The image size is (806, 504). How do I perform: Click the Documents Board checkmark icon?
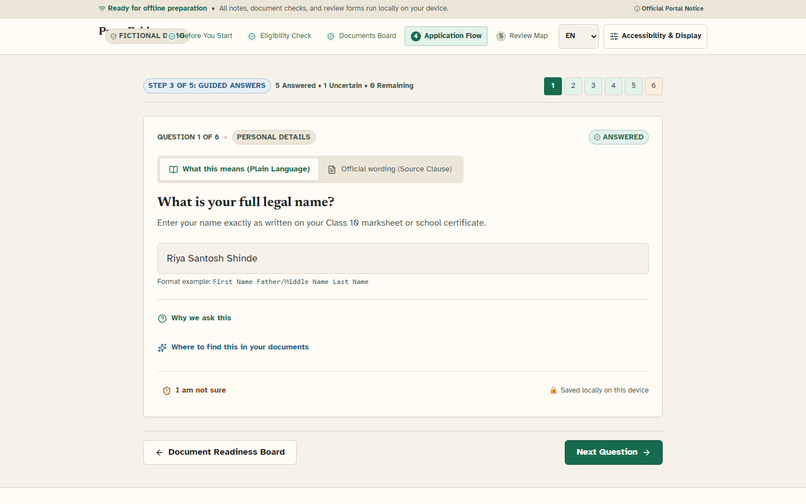pyautogui.click(x=331, y=36)
